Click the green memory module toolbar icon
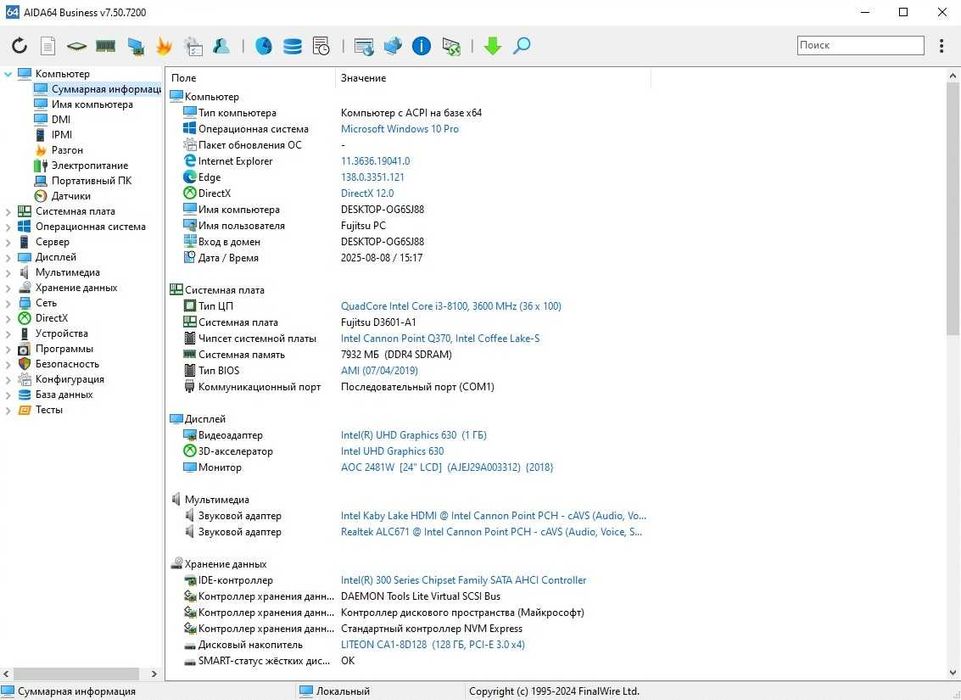Viewport: 961px width, 700px height. click(106, 45)
